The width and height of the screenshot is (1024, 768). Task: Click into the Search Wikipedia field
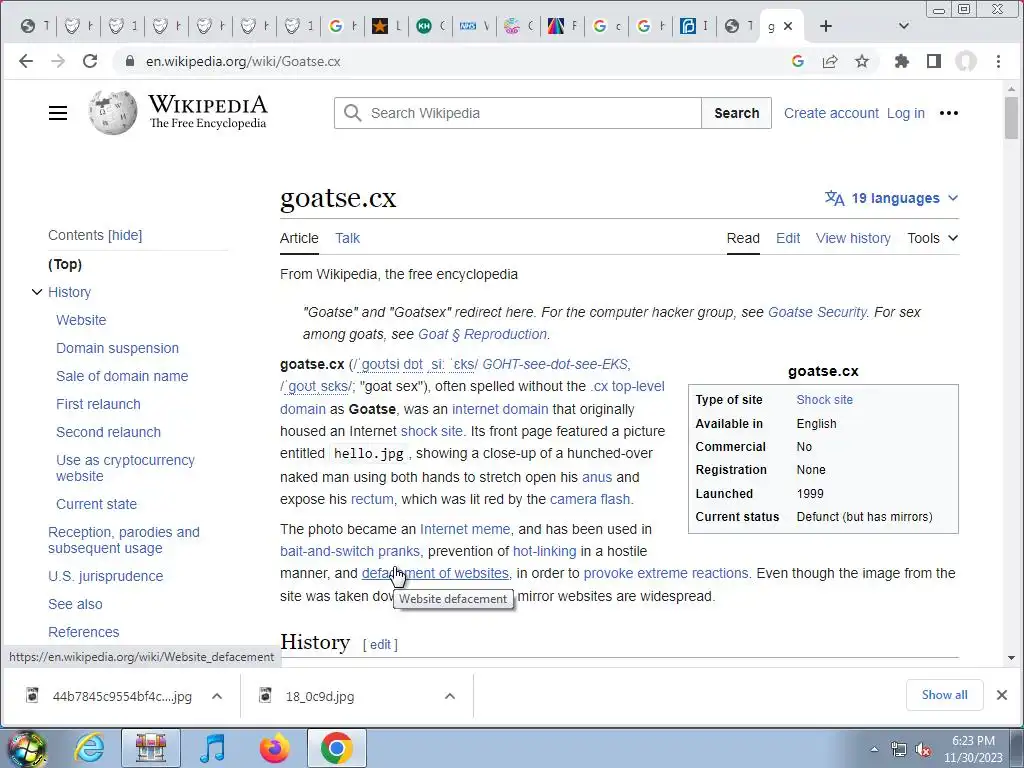pyautogui.click(x=517, y=113)
